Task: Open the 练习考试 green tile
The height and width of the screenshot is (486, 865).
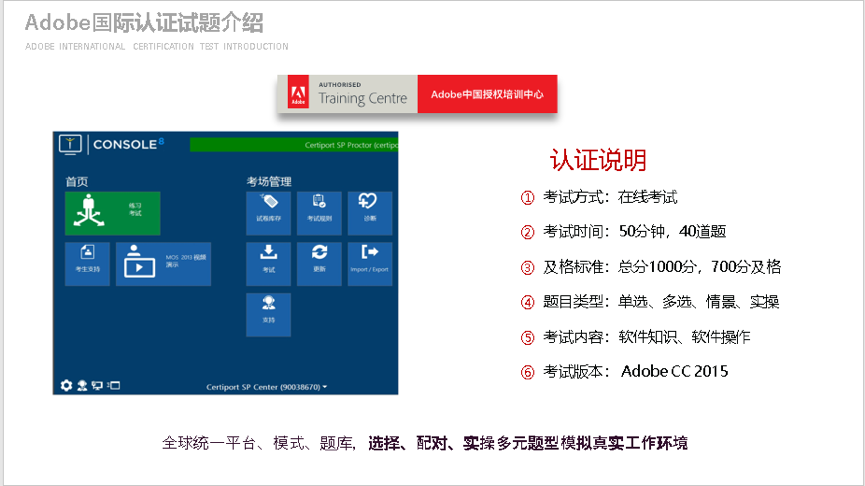Action: pos(113,213)
